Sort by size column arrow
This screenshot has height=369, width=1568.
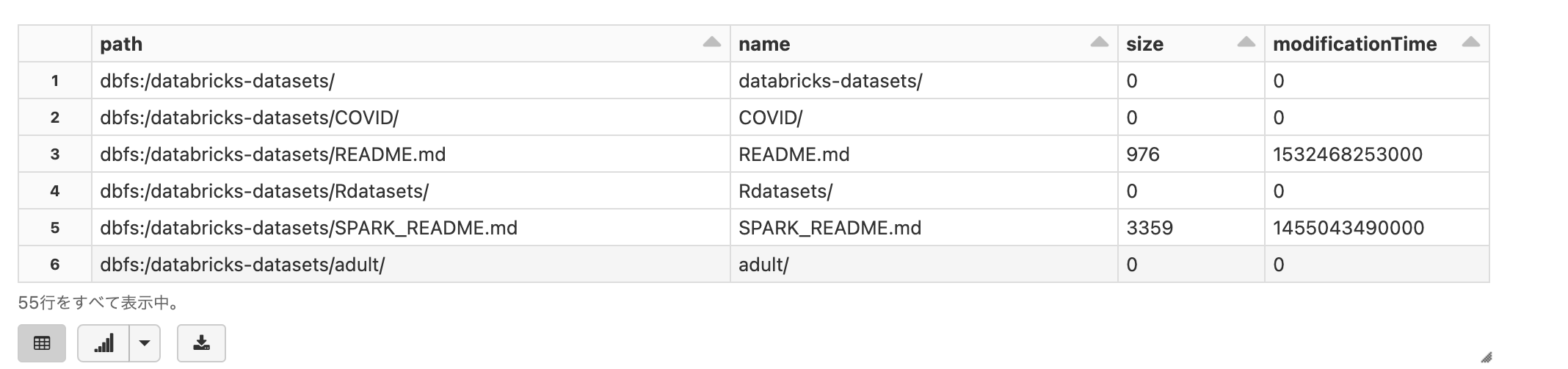1246,43
